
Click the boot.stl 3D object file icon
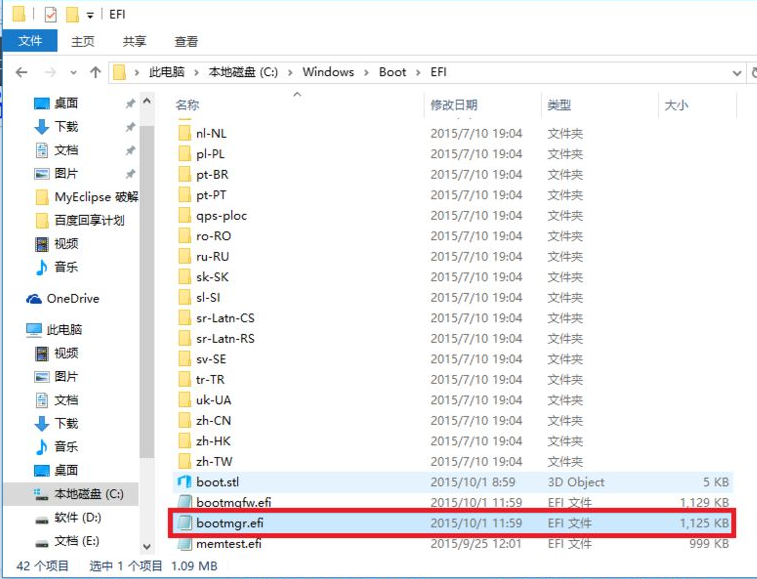184,482
